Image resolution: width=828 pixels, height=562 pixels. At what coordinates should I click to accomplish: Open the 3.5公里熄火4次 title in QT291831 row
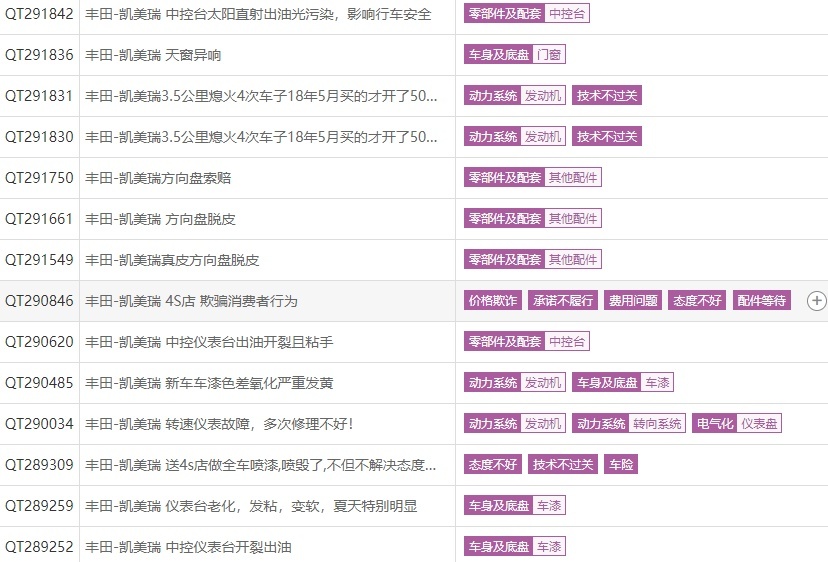click(261, 96)
